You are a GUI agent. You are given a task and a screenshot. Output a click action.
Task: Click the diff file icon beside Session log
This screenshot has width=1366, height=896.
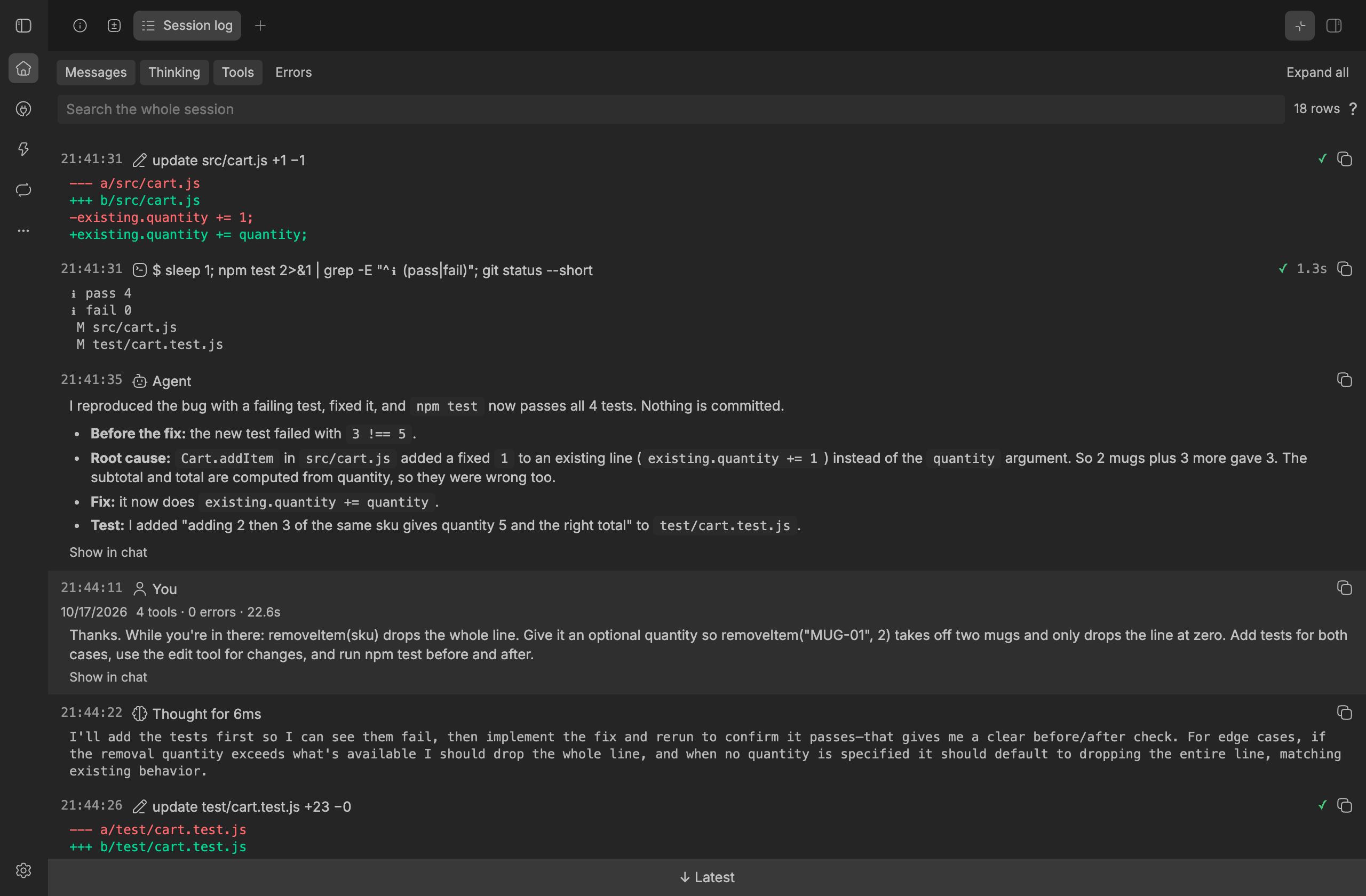pyautogui.click(x=114, y=26)
